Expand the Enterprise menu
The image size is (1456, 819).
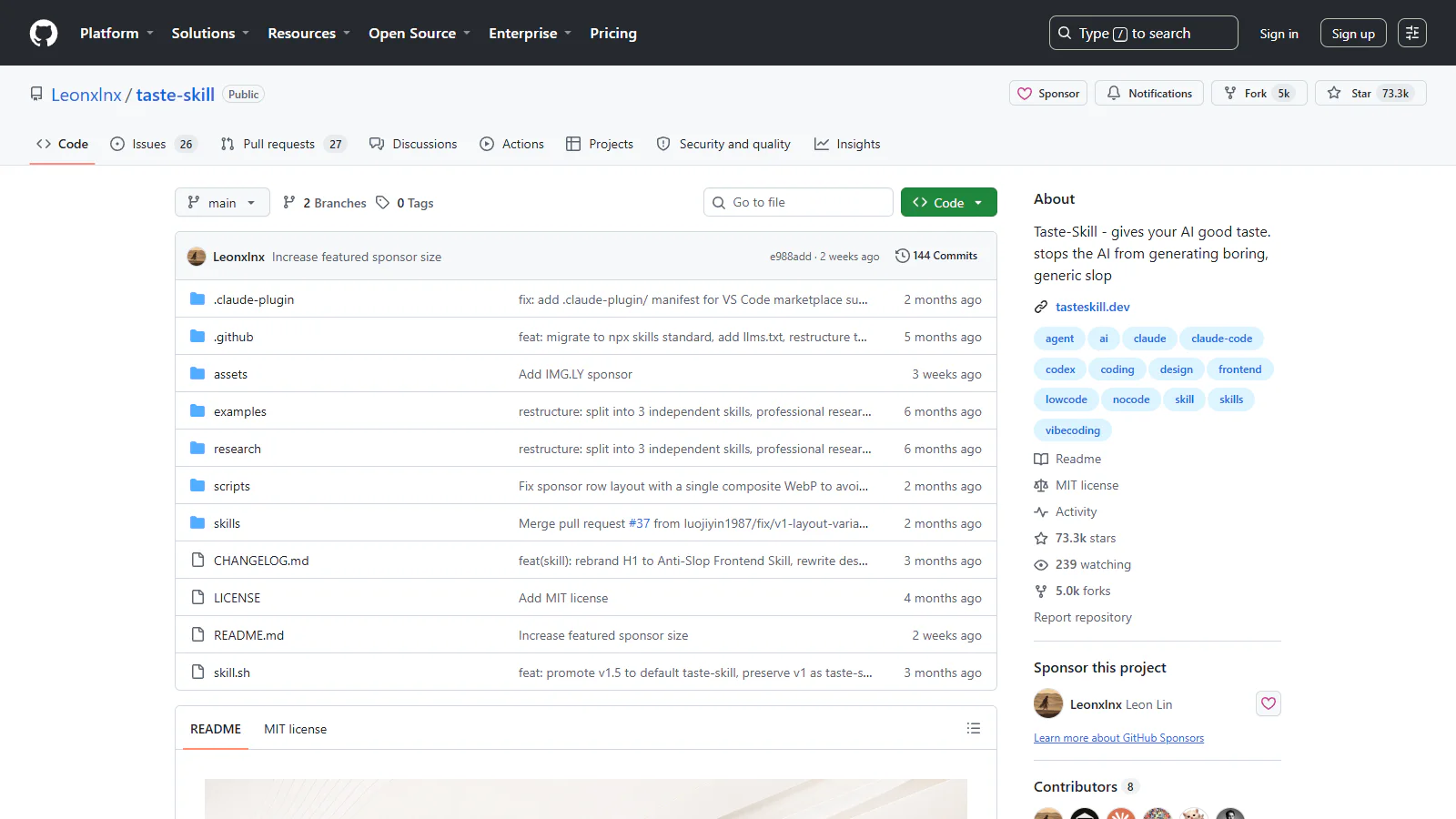[x=530, y=33]
